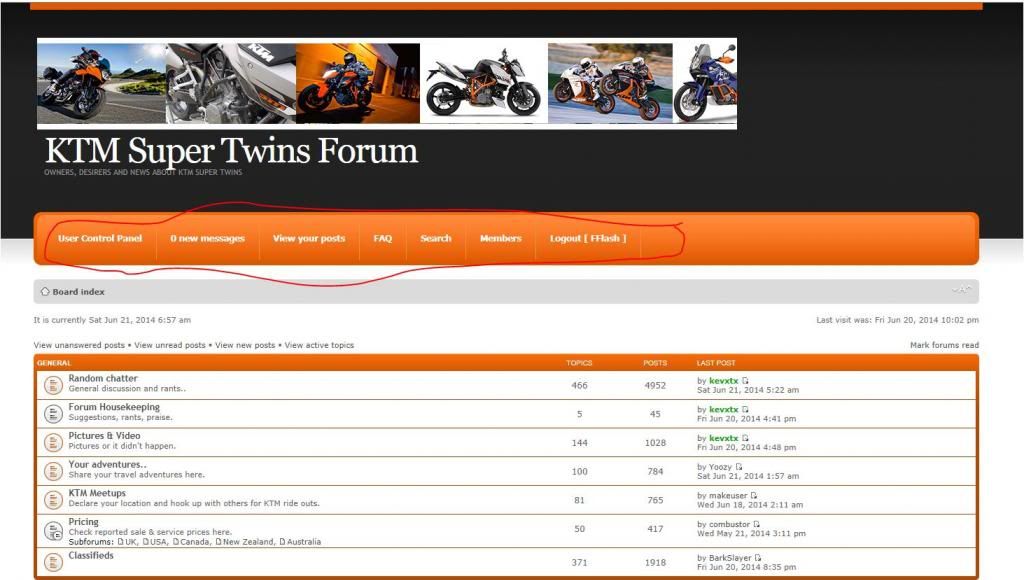
Task: View new posts
Action: (245, 345)
